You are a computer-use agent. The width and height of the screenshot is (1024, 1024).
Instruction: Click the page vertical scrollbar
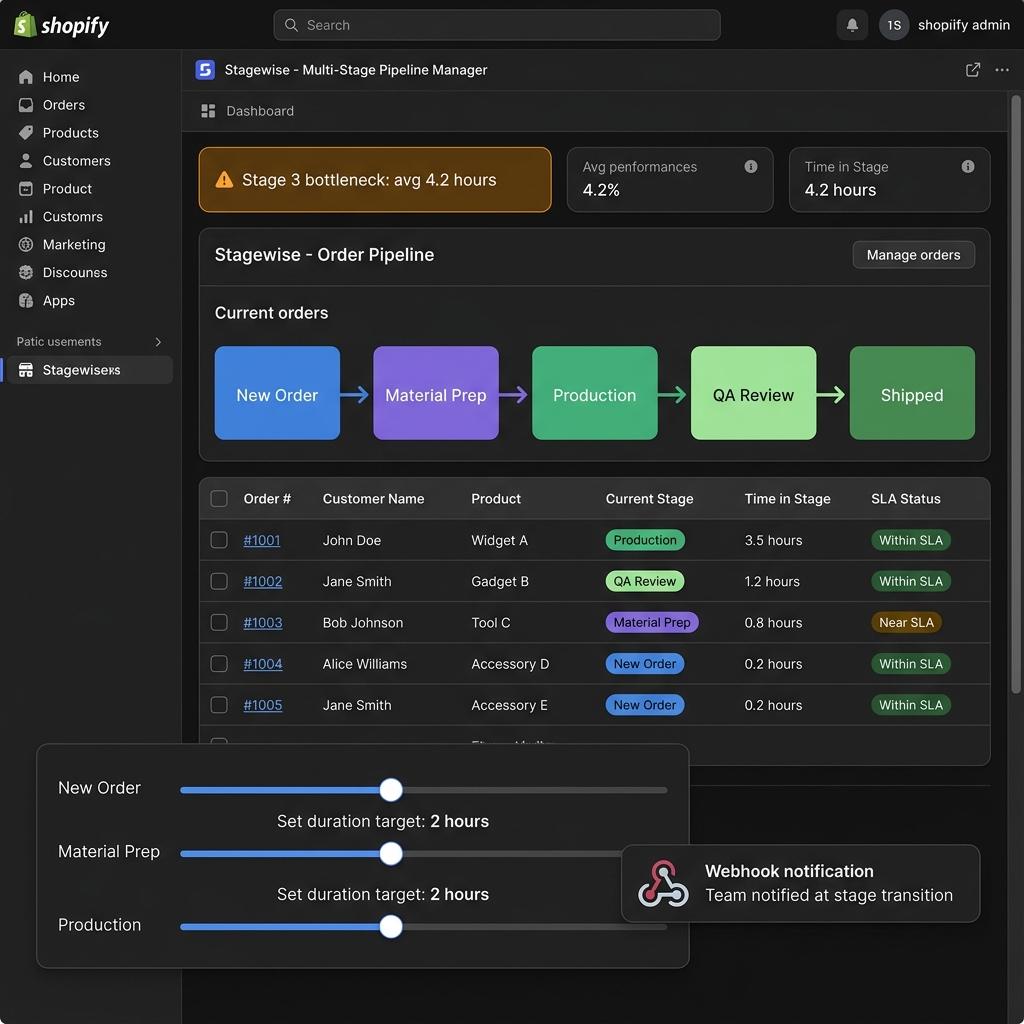(x=1015, y=394)
